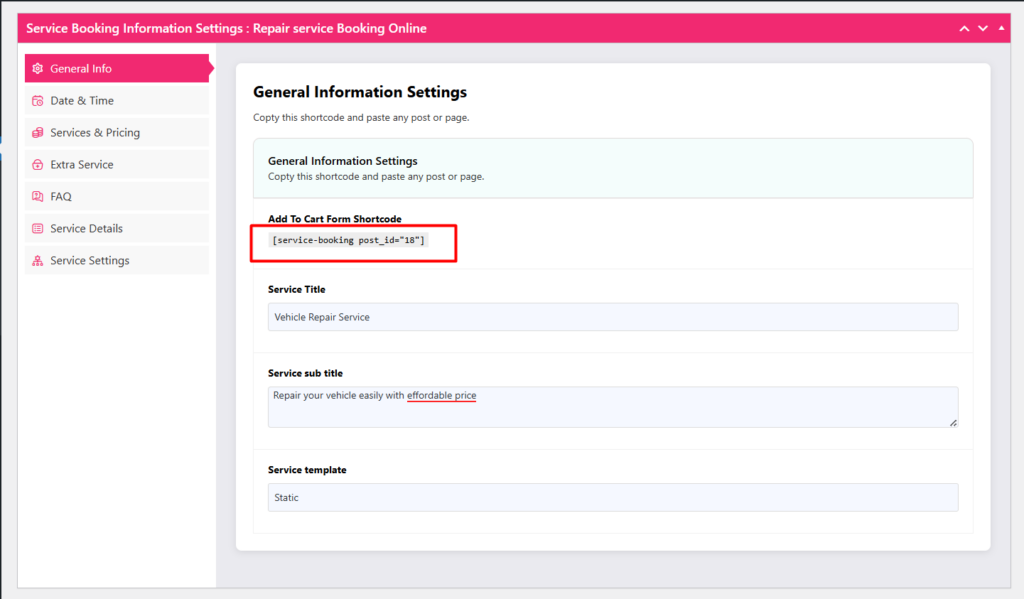Click the 'General Information Settings' main heading
Image resolution: width=1024 pixels, height=599 pixels.
(360, 92)
